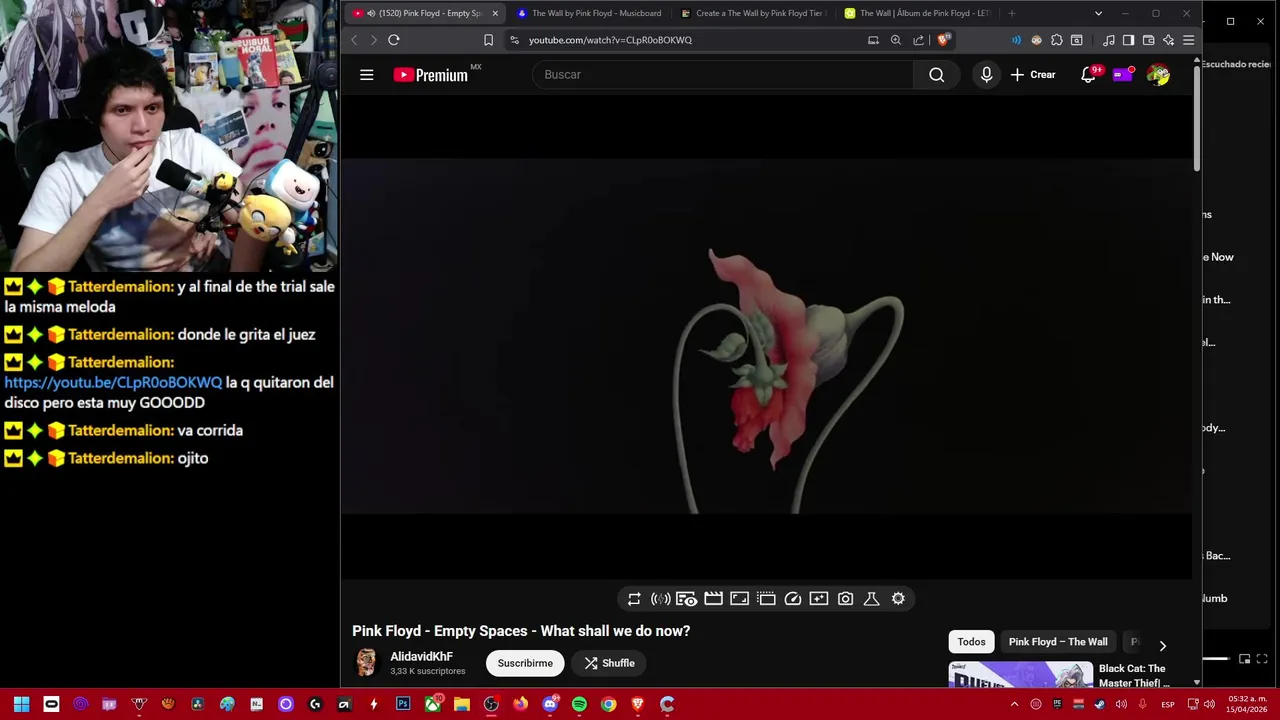The image size is (1280, 720).
Task: Adjust the volume slider in right window
Action: coord(1216,659)
